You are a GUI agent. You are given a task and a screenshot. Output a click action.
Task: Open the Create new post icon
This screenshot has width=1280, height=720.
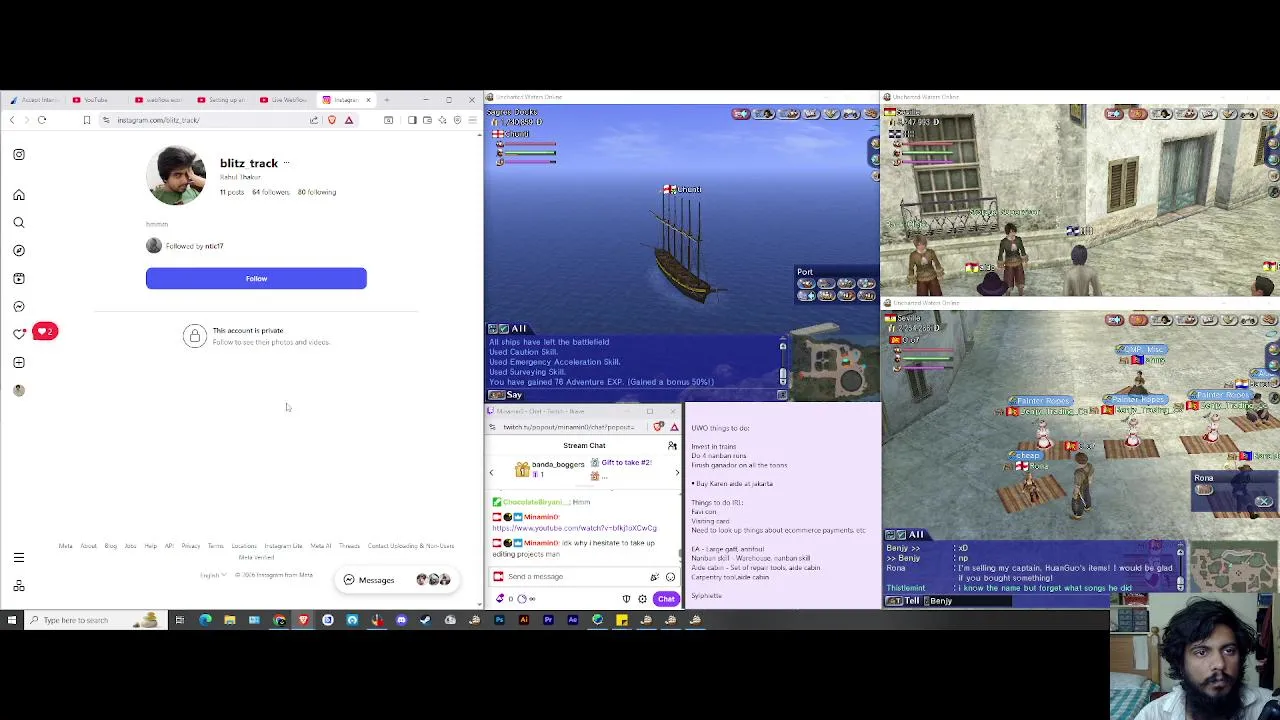coord(19,362)
